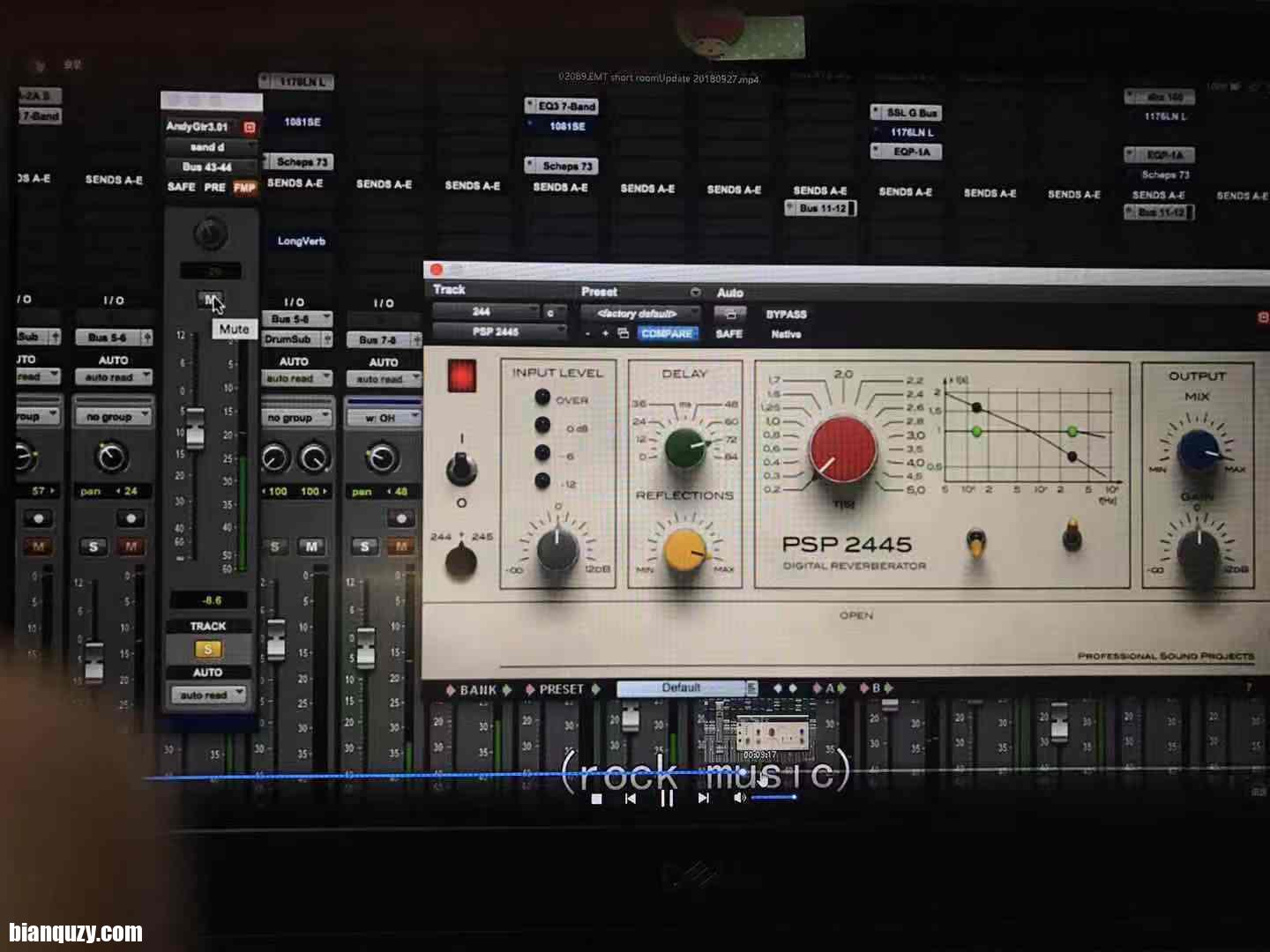
Task: Flip the orange-tipped toggle switch under the graph
Action: tap(1072, 535)
